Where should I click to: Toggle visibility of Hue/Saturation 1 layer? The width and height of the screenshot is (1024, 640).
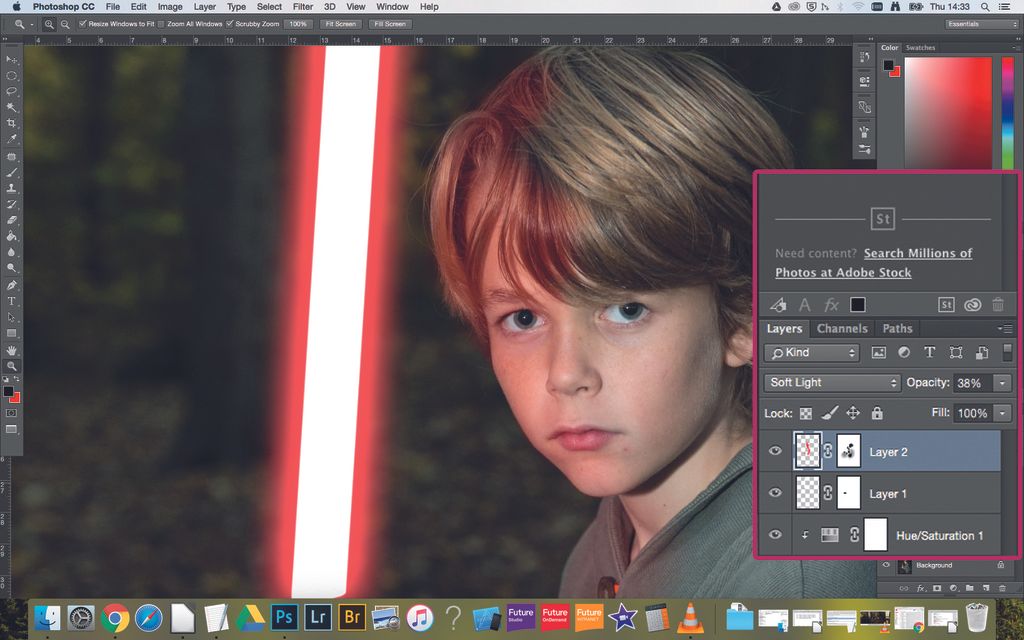775,535
